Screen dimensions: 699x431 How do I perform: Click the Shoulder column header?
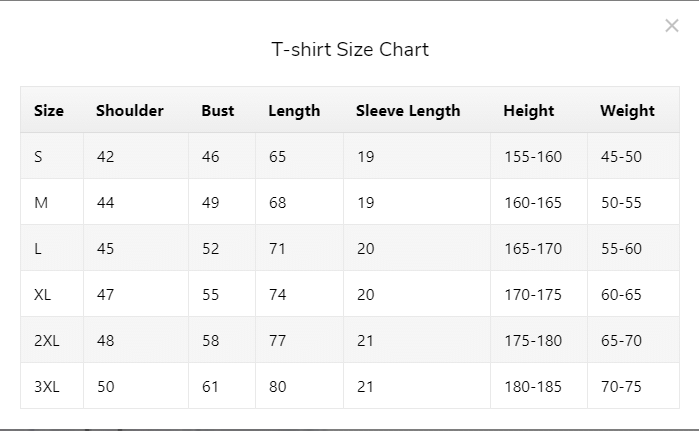pyautogui.click(x=130, y=111)
